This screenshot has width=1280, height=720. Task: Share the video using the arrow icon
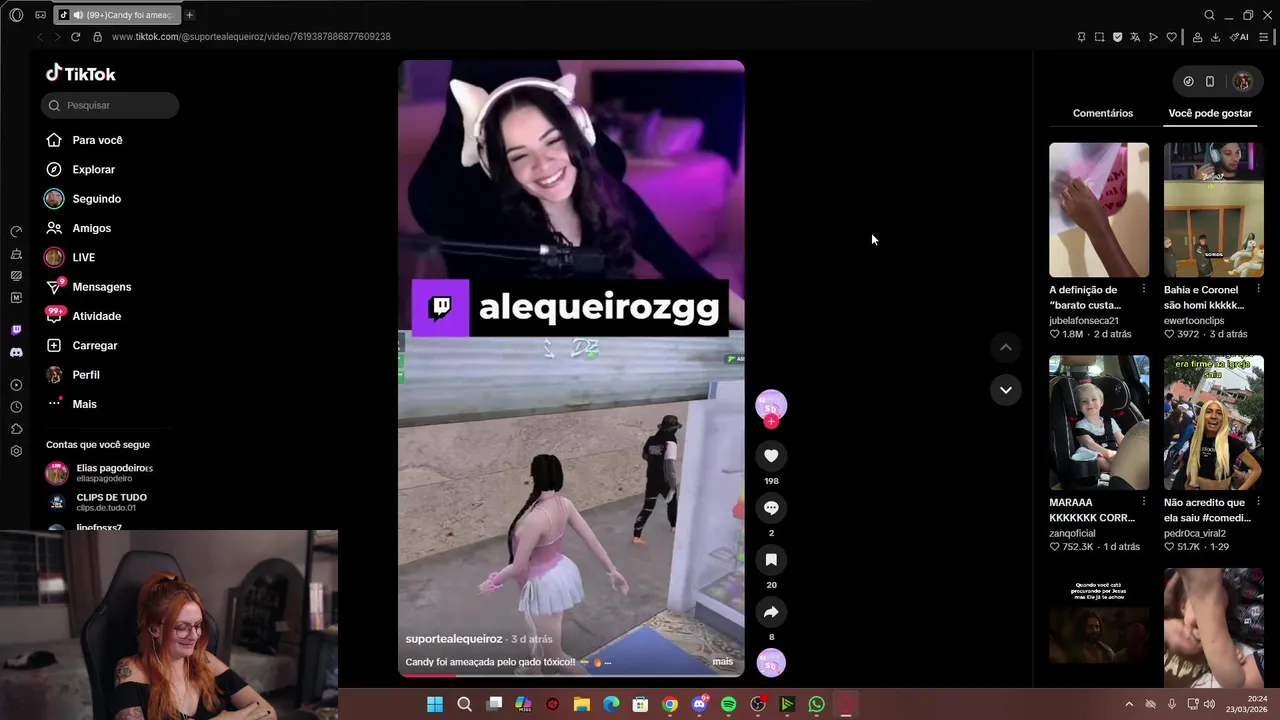point(771,612)
